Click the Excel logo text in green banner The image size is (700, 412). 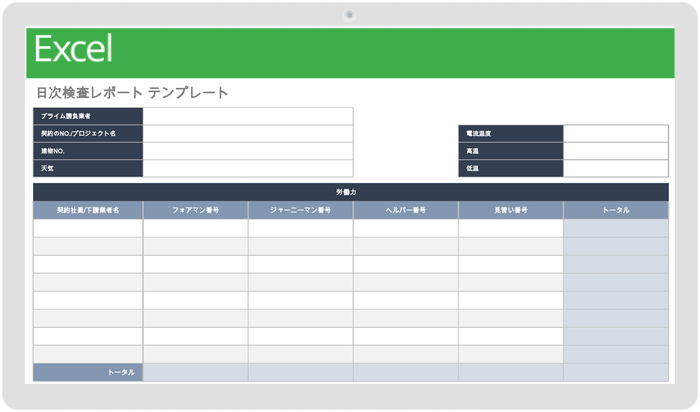[73, 49]
